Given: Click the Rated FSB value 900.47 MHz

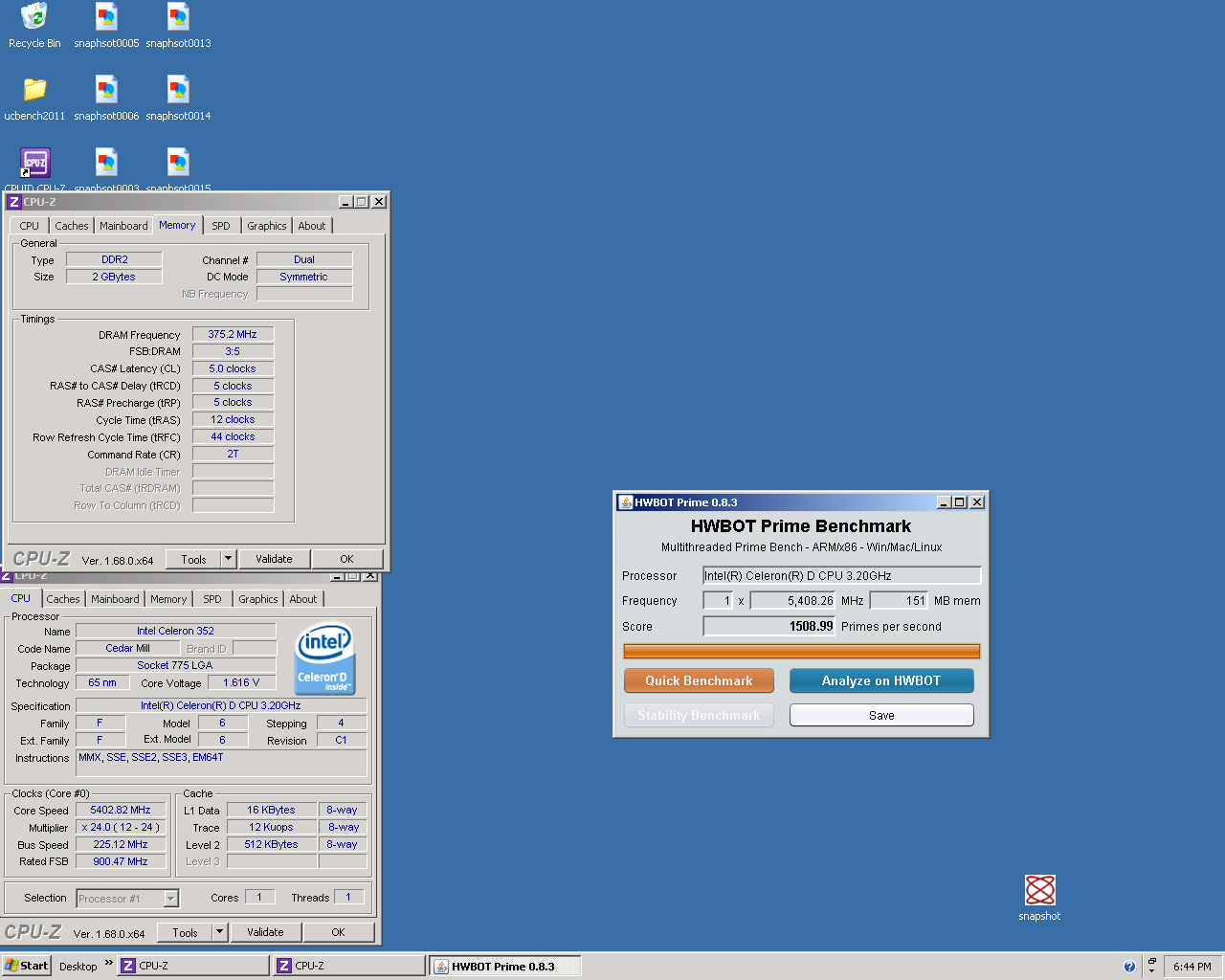Looking at the screenshot, I should (121, 861).
